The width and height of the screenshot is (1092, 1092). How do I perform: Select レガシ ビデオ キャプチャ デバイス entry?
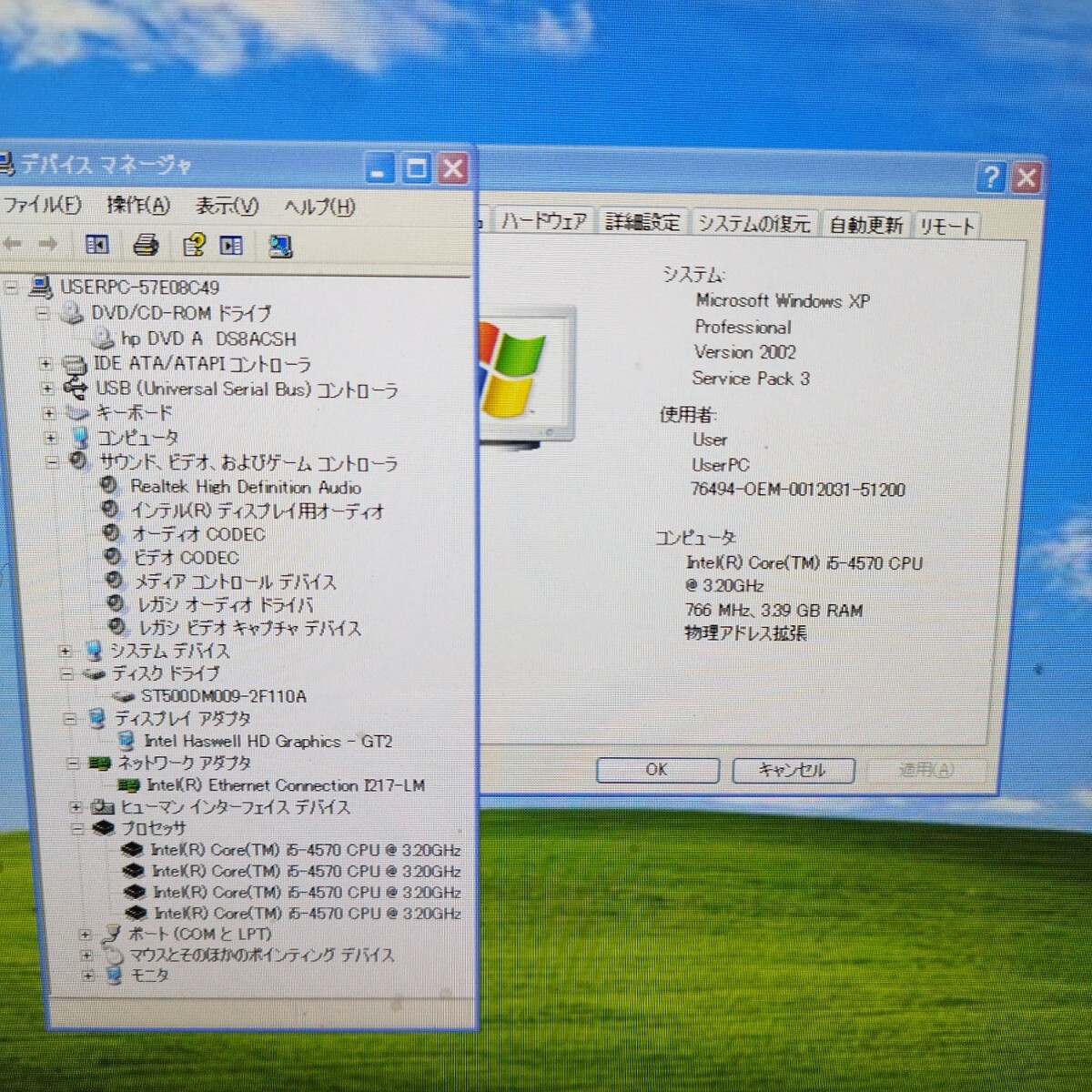250,628
